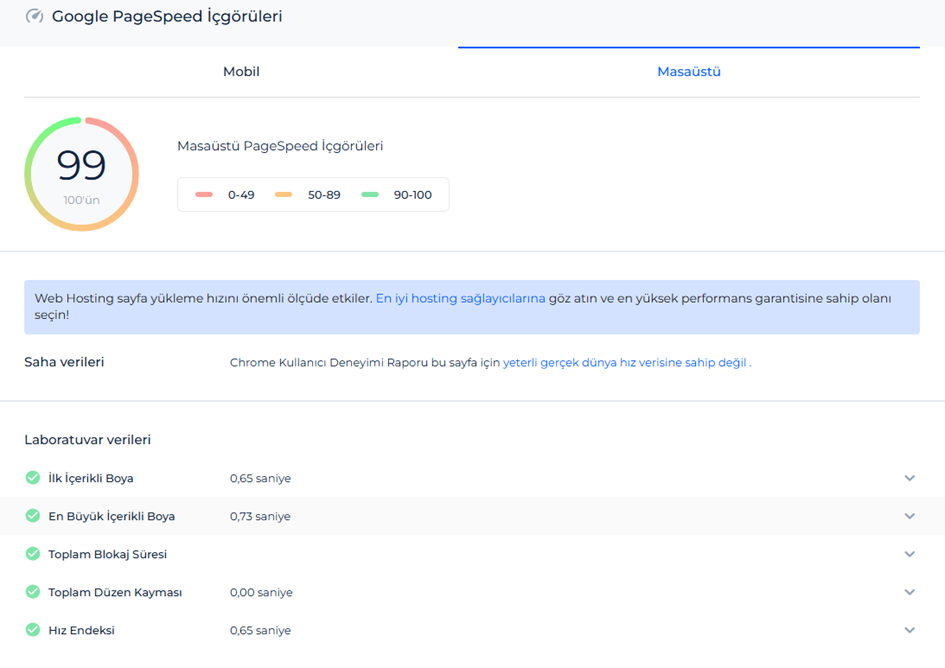Click green check icon beside İlk İçerikli Boya

point(33,477)
